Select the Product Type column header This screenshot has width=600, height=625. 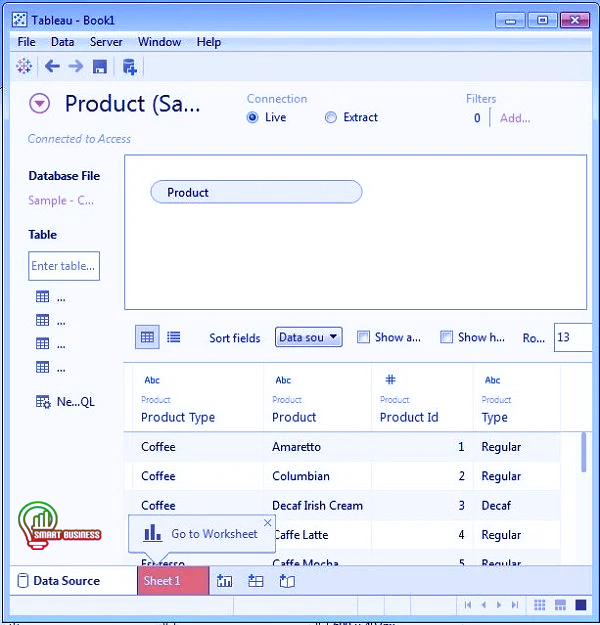pos(178,417)
